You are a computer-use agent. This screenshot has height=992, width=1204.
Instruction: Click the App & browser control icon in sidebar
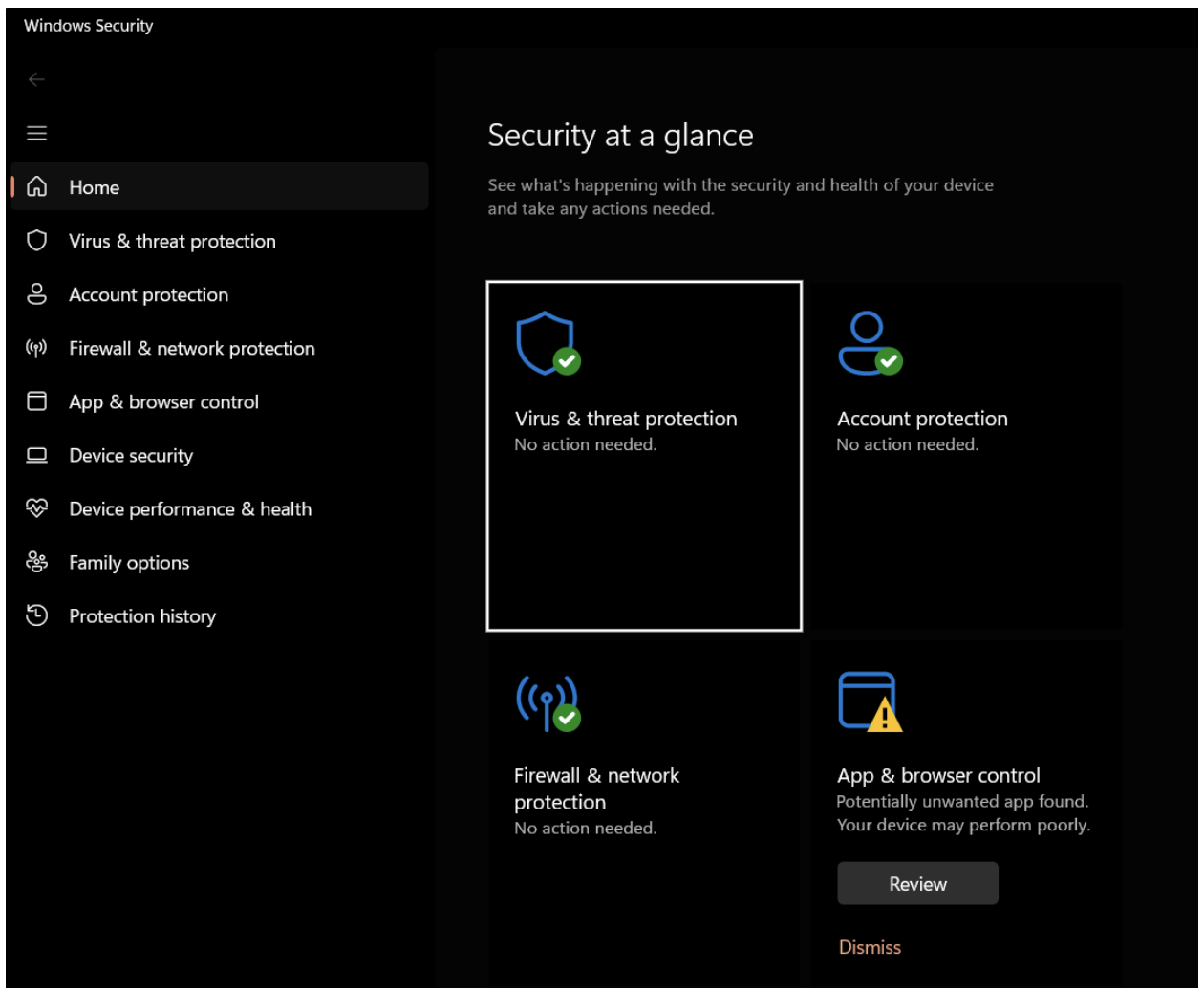point(38,401)
